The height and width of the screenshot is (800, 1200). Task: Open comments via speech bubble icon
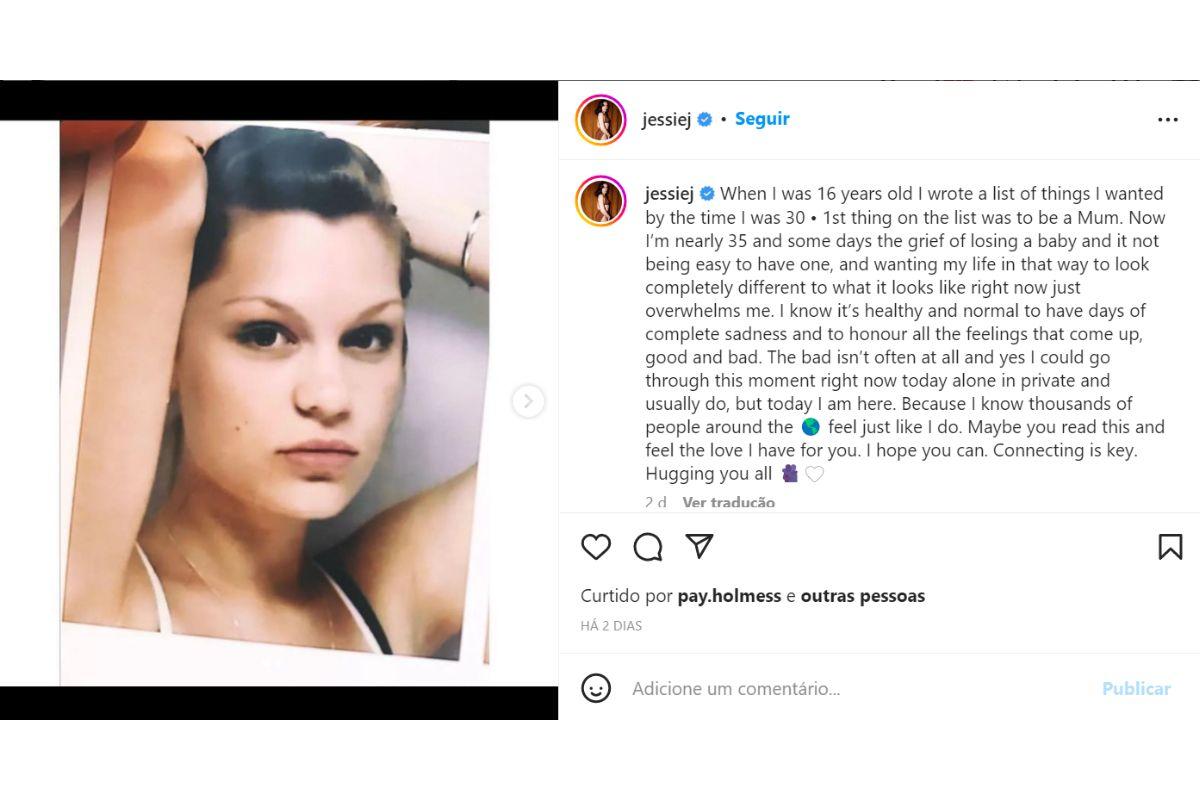tap(648, 546)
